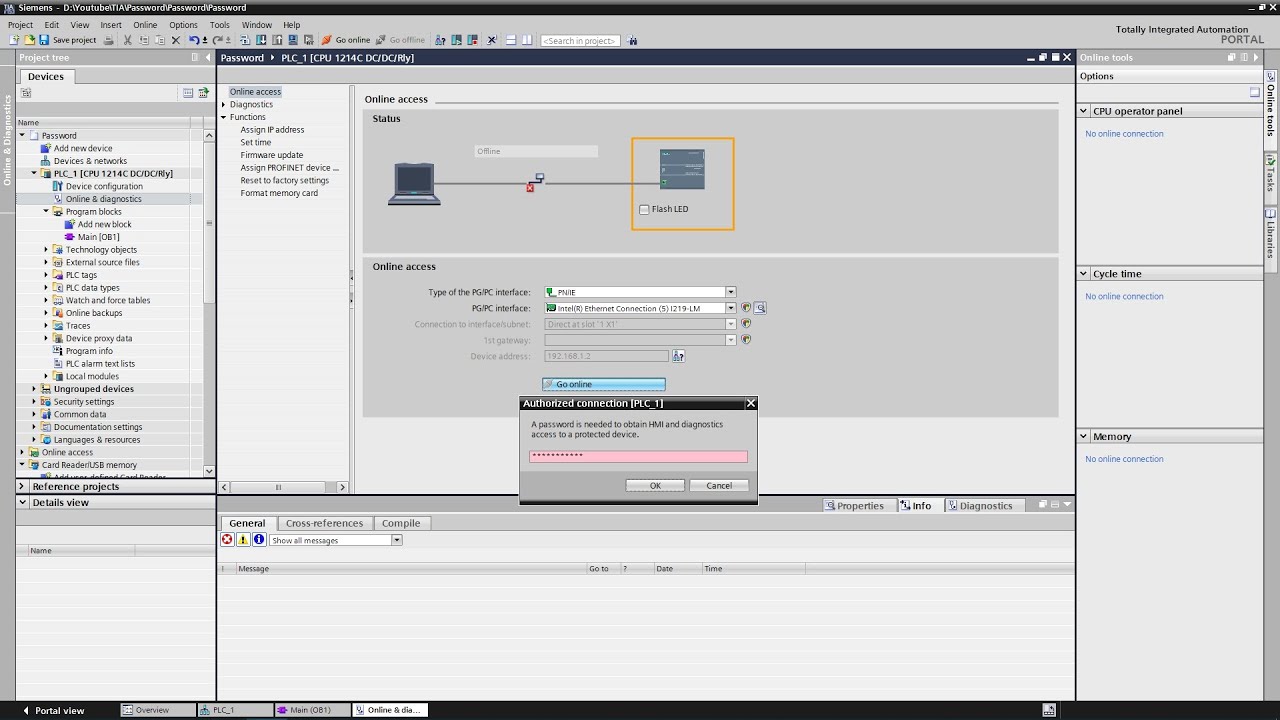The width and height of the screenshot is (1280, 720).
Task: Expand the PLC tags folder
Action: (x=46, y=275)
